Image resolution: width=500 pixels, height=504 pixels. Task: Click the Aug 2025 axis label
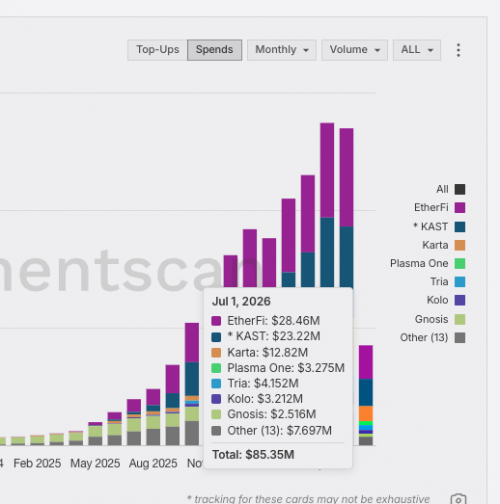(153, 463)
